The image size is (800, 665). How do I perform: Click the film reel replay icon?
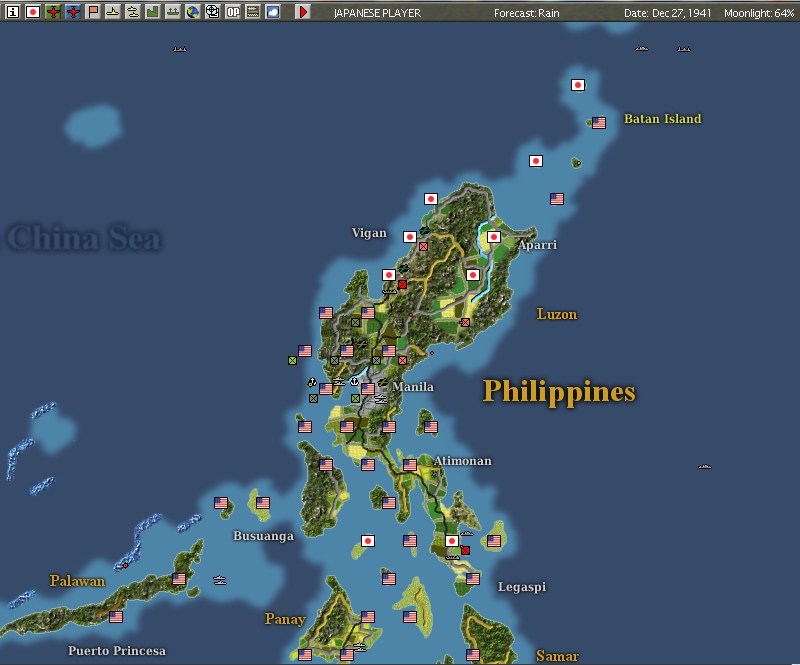click(212, 12)
